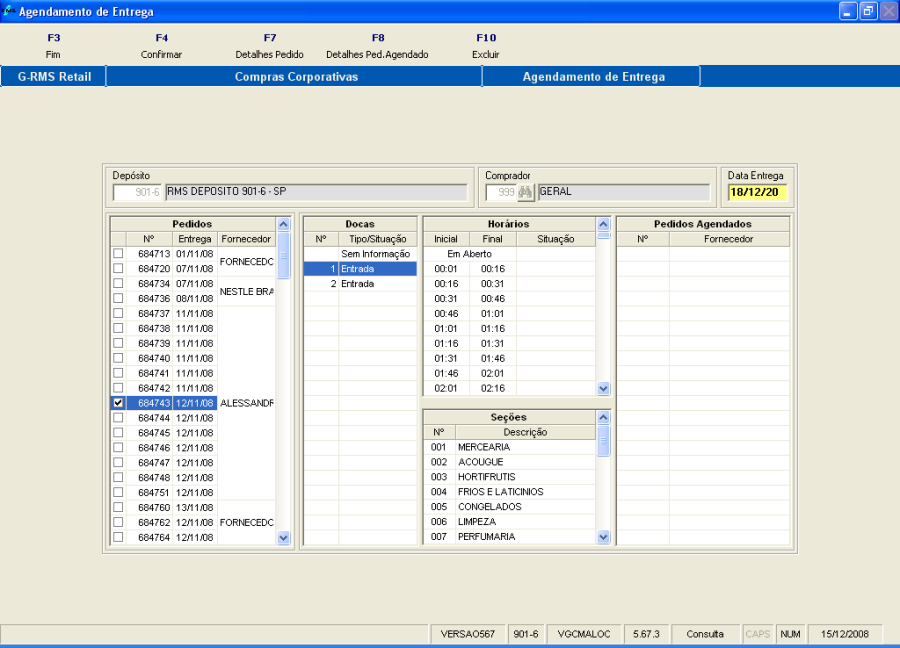Open F8 Detalhes Ped.Agendado
Viewport: 900px width, 648px height.
[x=377, y=46]
